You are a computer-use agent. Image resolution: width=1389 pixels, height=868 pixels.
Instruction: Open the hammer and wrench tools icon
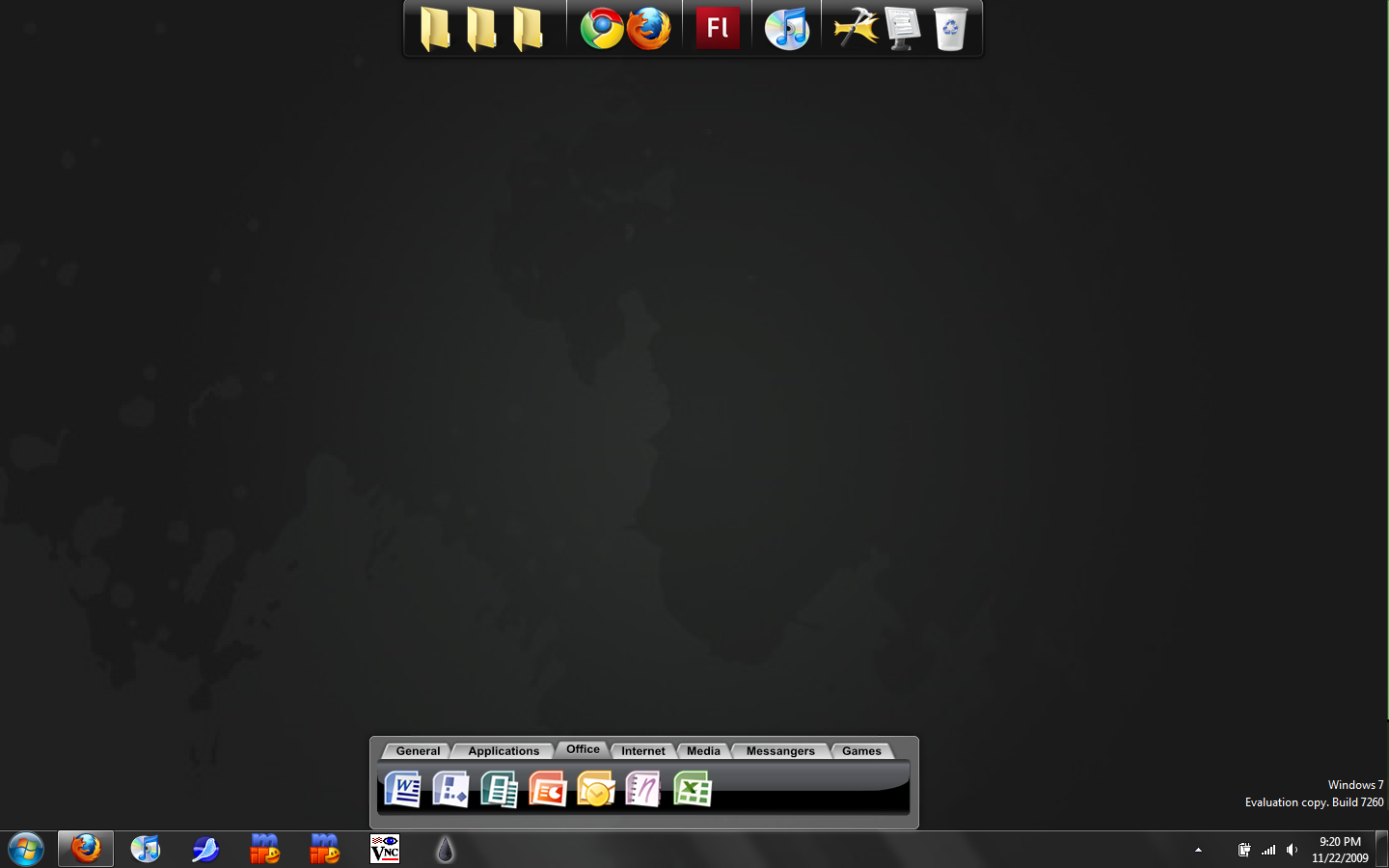pyautogui.click(x=857, y=28)
